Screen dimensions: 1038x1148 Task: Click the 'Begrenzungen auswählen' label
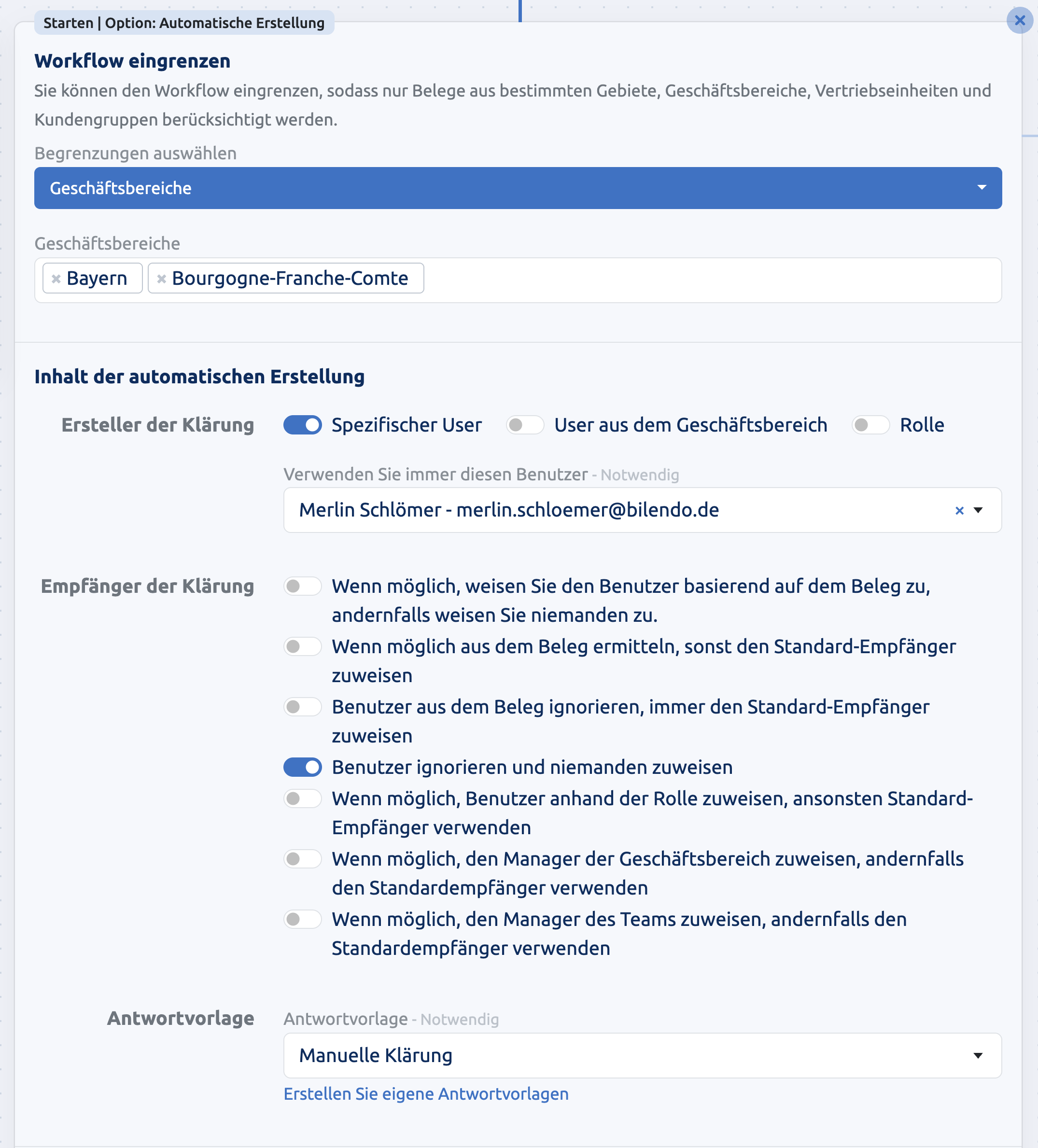136,153
